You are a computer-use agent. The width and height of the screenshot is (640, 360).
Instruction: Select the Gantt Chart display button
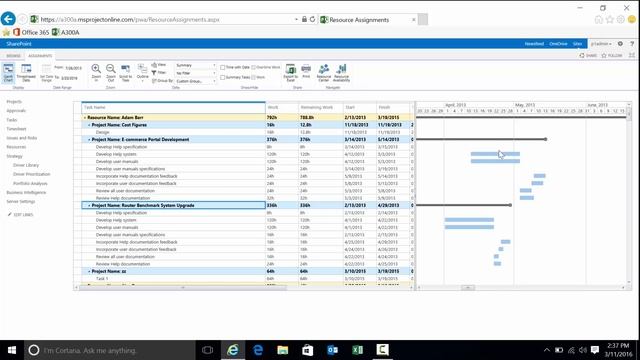point(8,73)
